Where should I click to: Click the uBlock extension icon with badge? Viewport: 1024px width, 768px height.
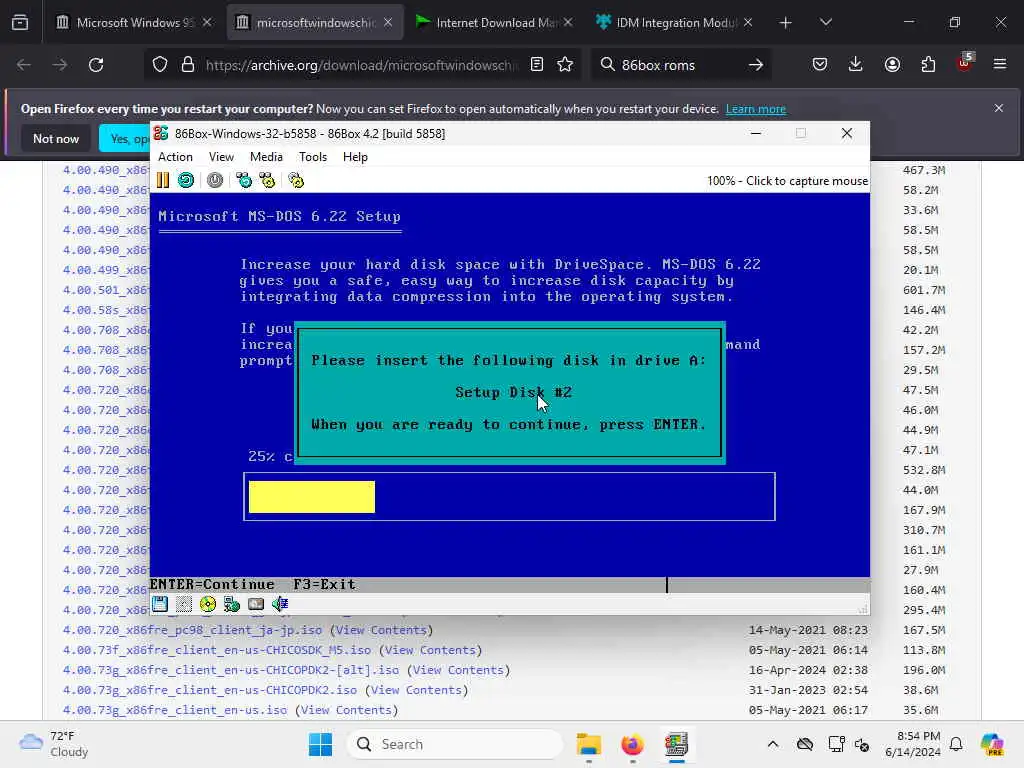pyautogui.click(x=965, y=63)
